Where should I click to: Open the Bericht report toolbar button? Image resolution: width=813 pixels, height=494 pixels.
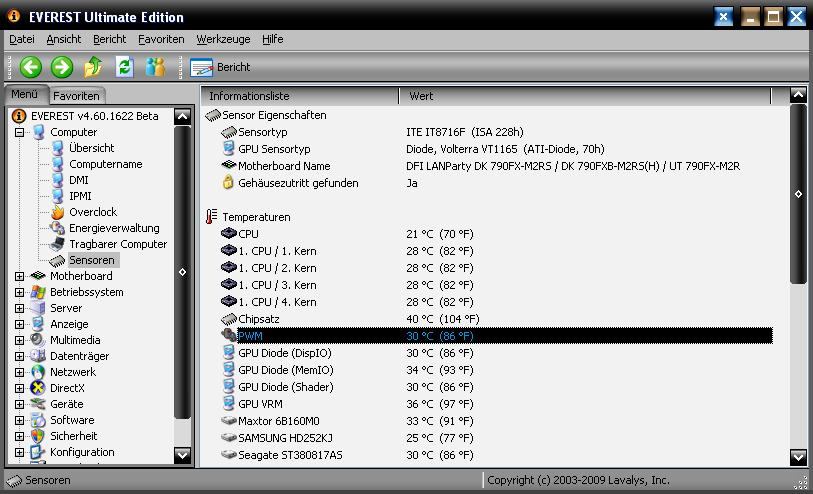[x=220, y=67]
